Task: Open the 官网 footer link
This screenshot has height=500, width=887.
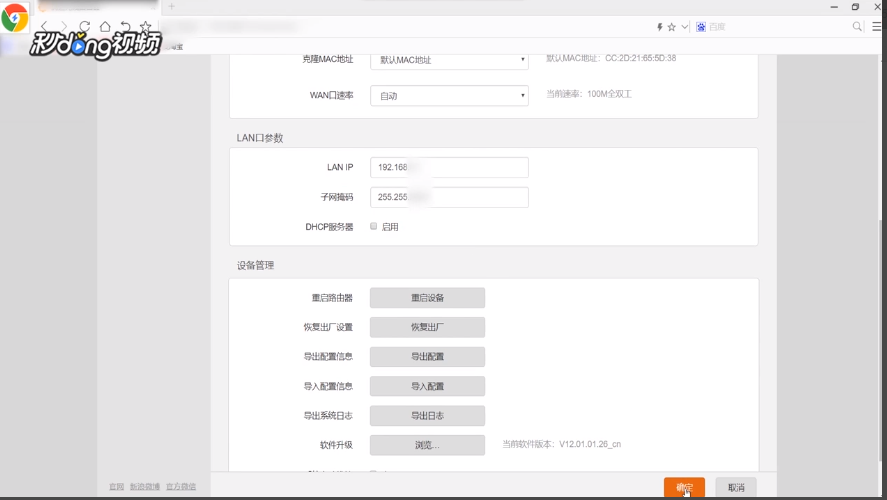Action: click(x=117, y=486)
